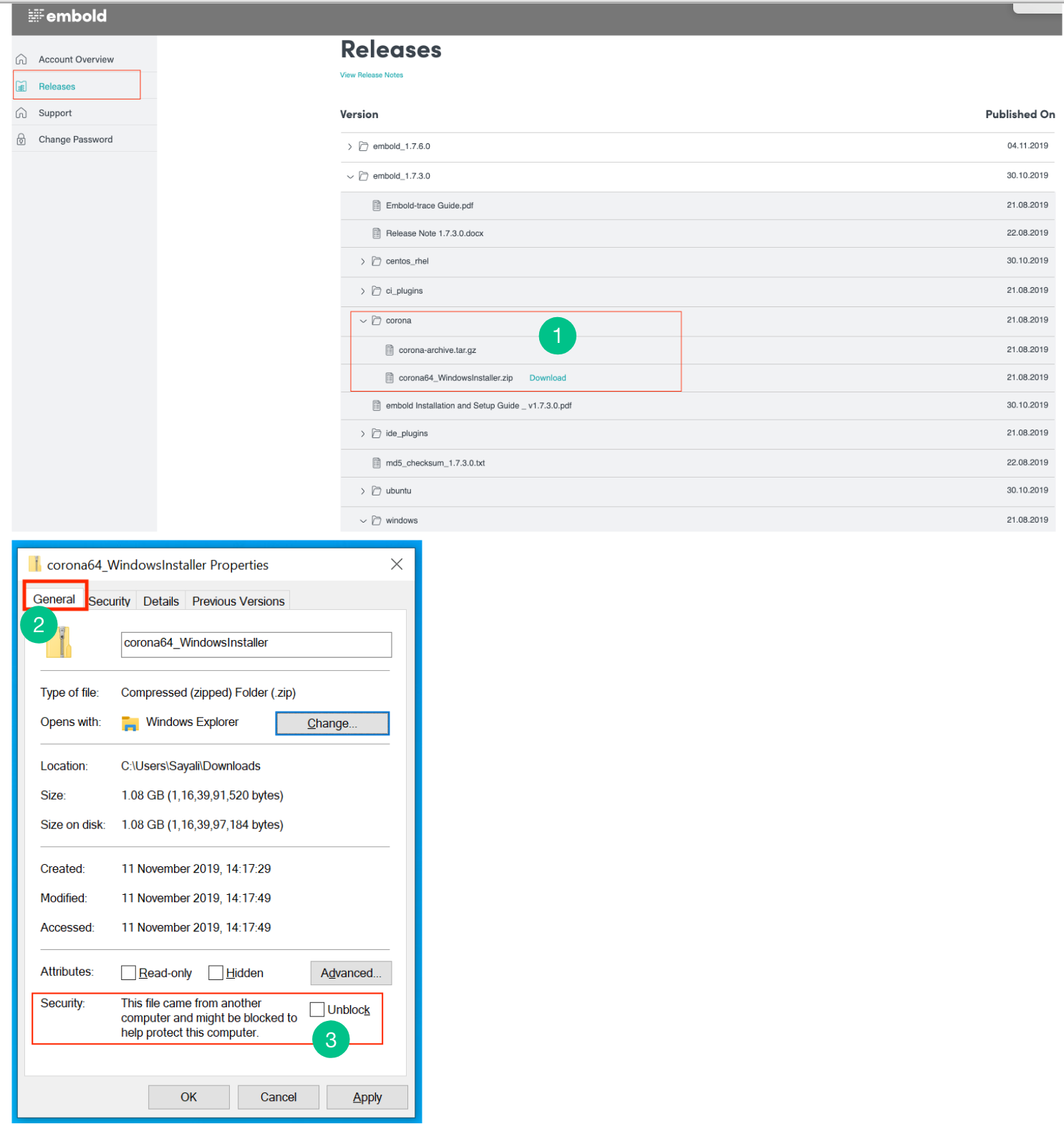Go to Account Overview in sidebar

[76, 59]
